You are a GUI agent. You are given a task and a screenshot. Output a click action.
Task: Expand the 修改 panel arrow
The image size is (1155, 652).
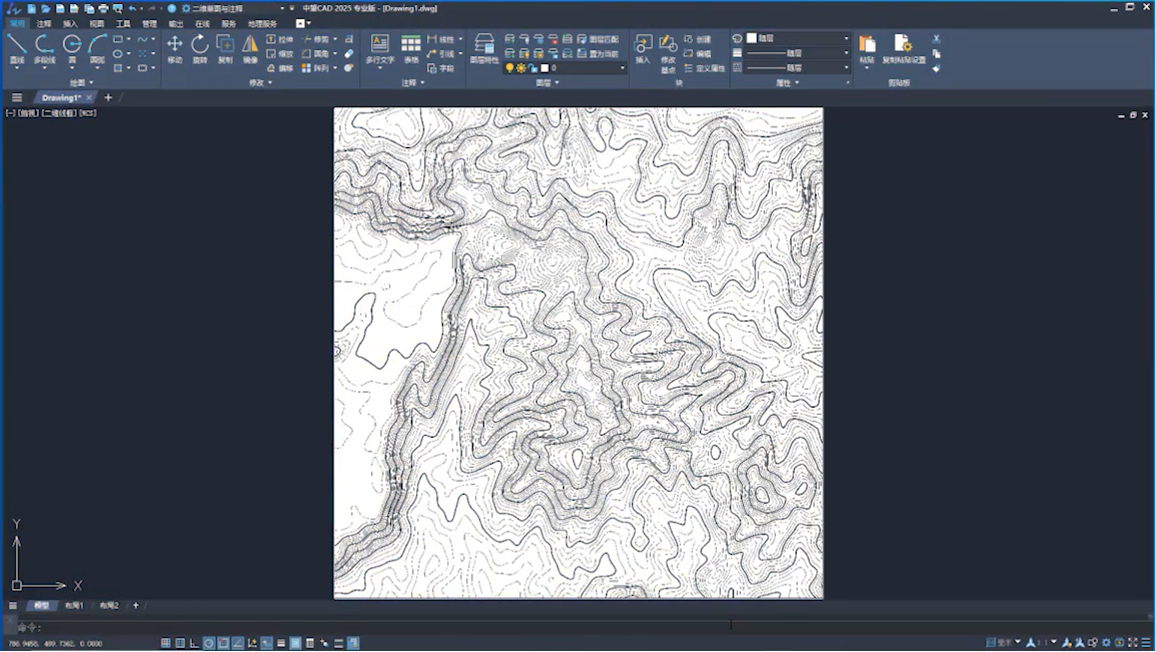pos(270,83)
